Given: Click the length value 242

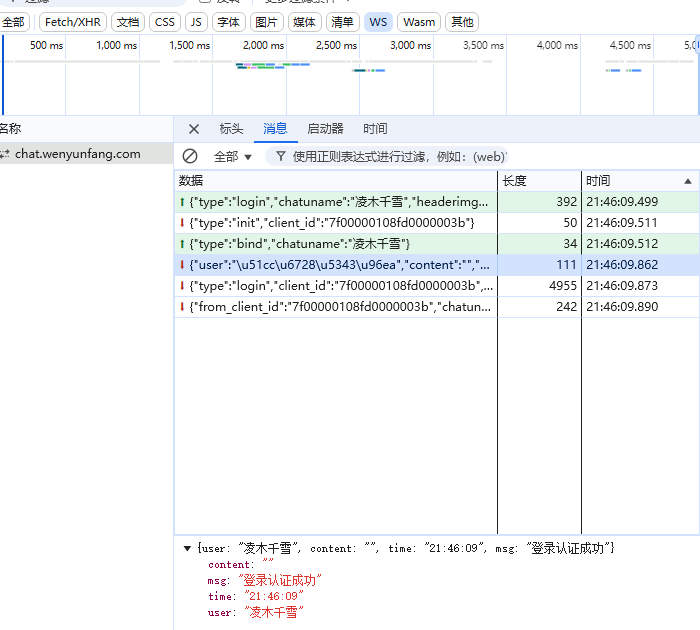Looking at the screenshot, I should tap(567, 307).
